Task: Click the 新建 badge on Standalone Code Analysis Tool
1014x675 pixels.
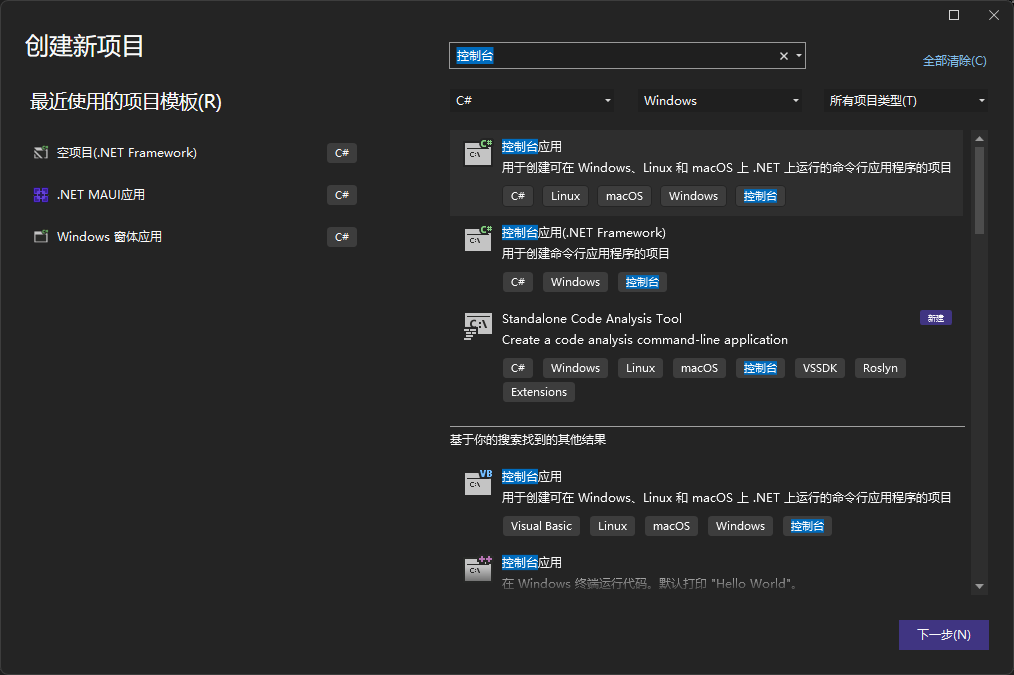Action: (x=936, y=318)
